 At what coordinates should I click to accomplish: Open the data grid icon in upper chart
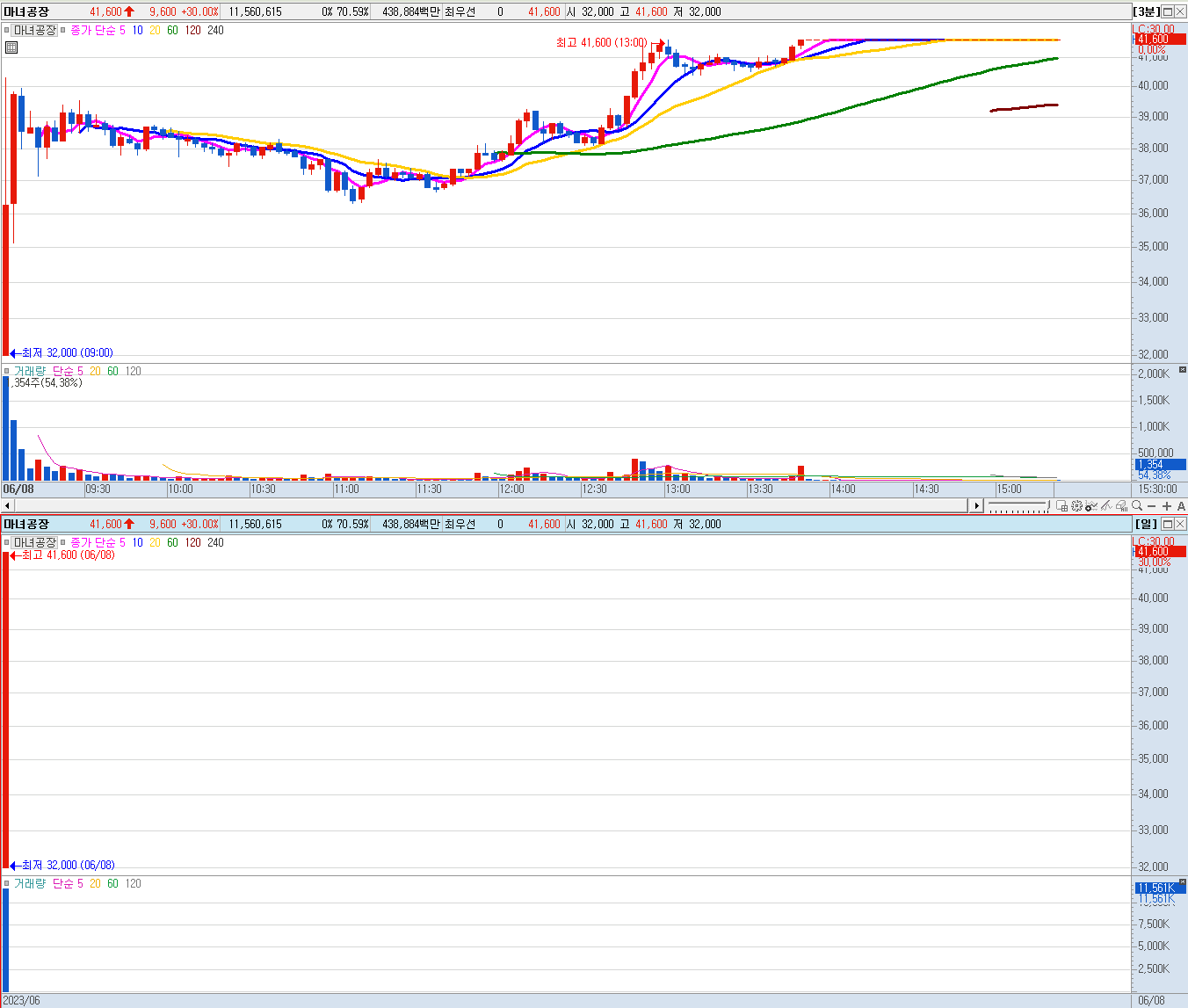point(11,47)
